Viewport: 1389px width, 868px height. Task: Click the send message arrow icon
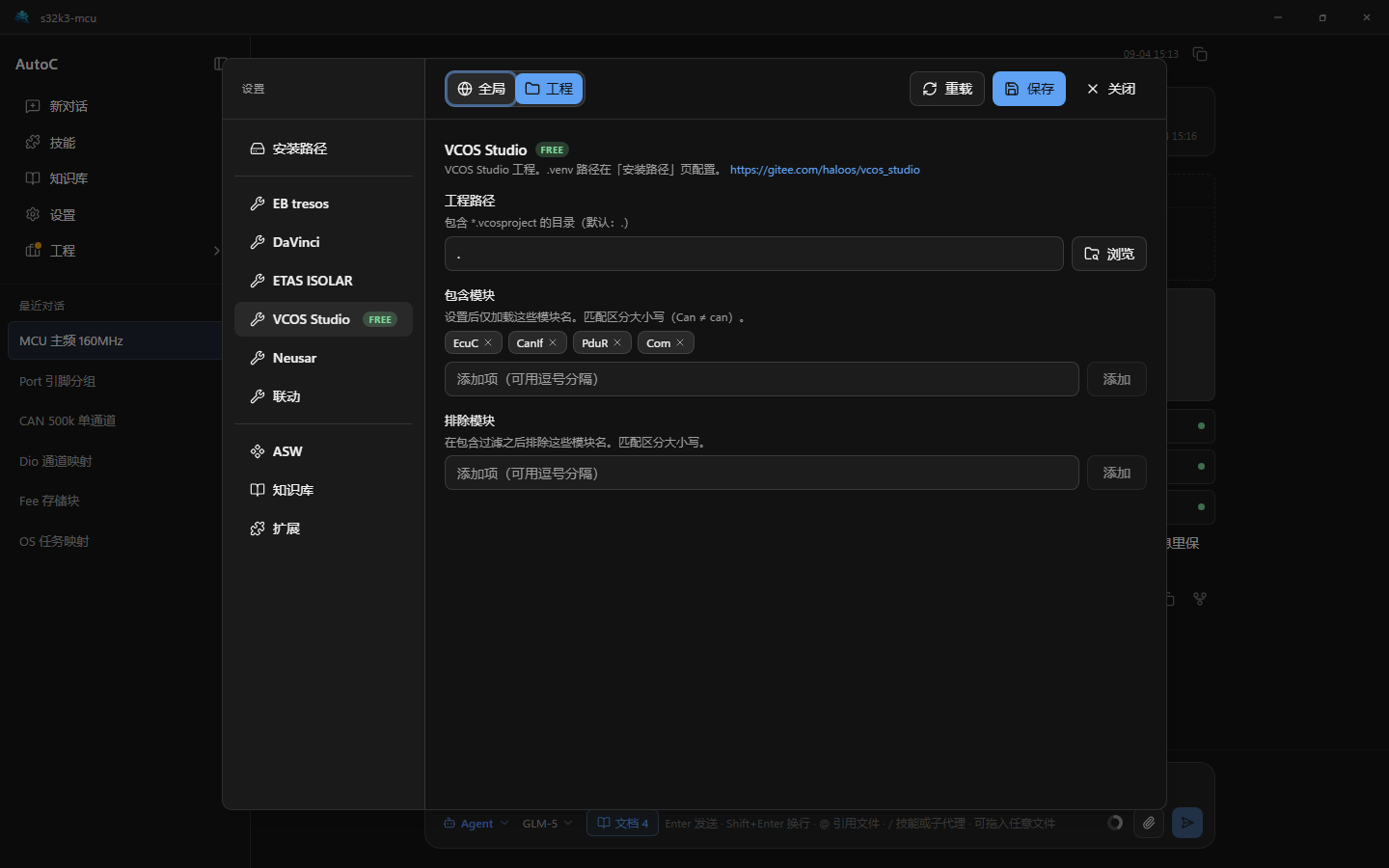(x=1187, y=823)
